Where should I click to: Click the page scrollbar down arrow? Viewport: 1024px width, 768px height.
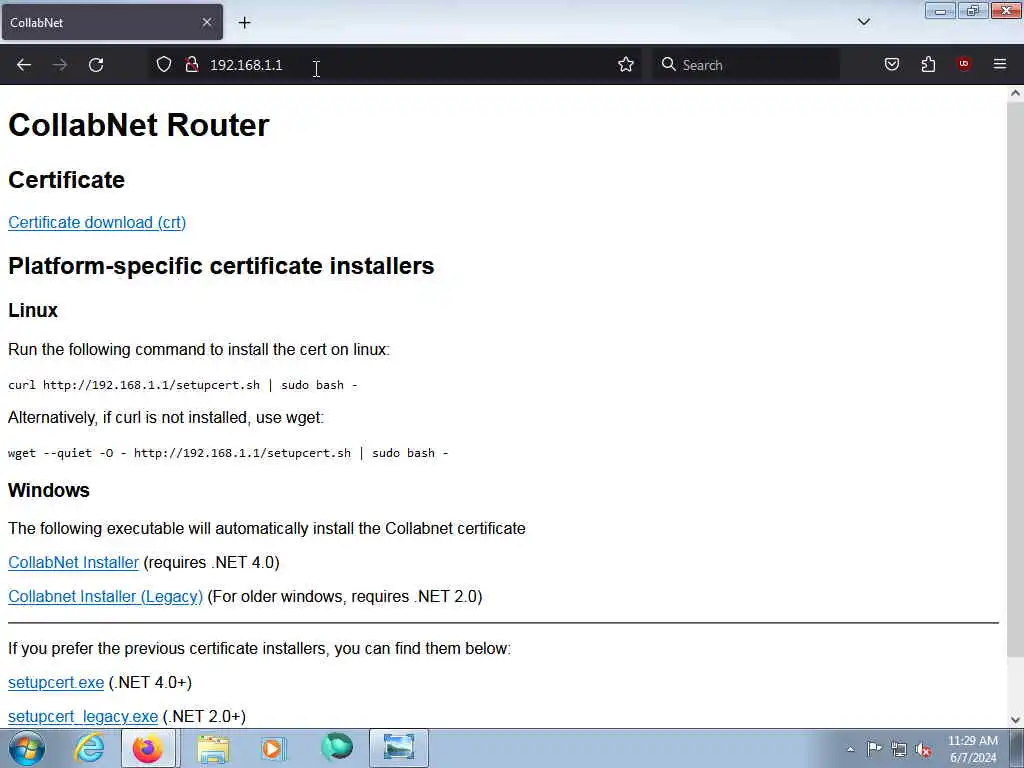[x=1015, y=720]
